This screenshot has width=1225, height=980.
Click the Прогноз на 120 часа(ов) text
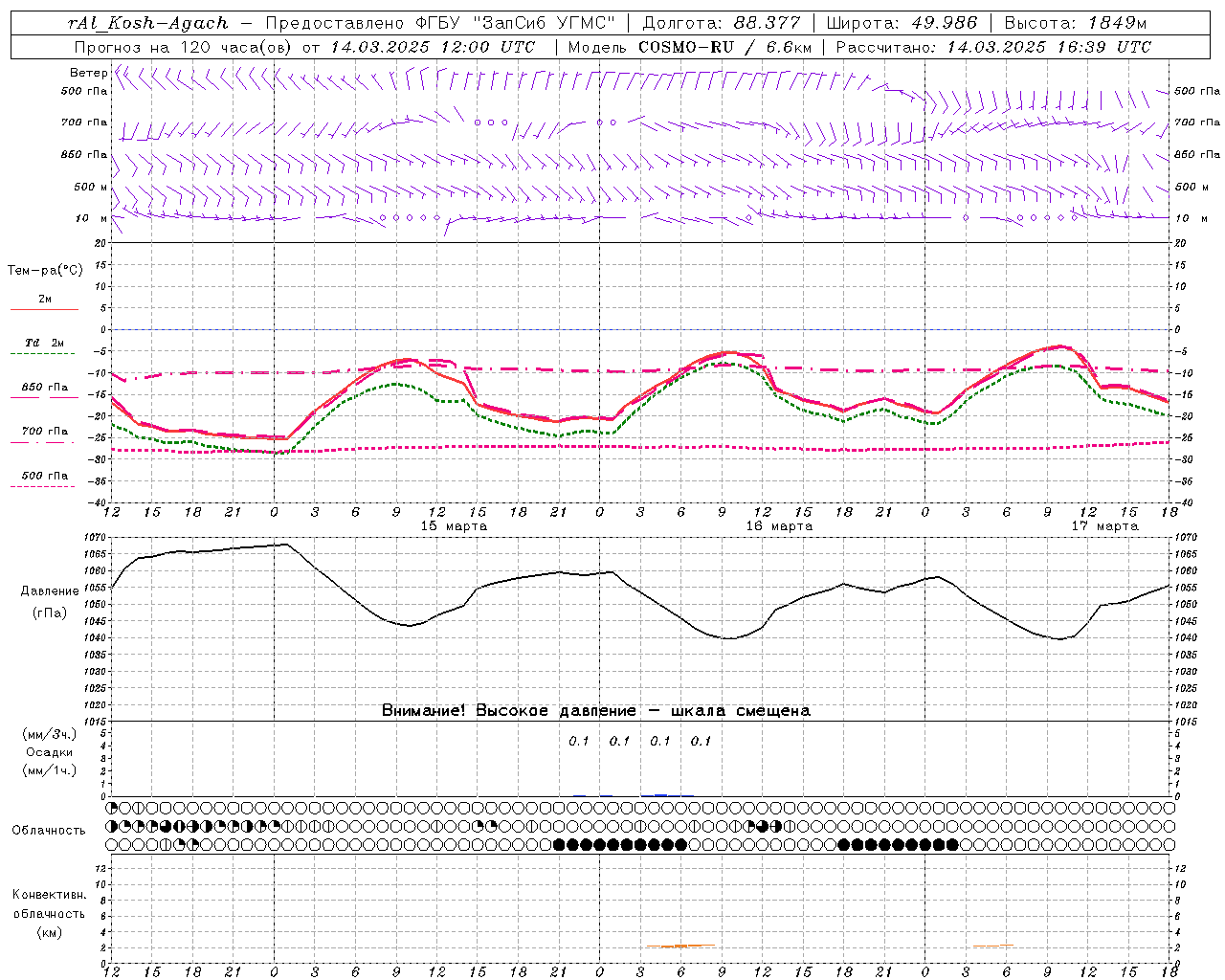[x=184, y=47]
